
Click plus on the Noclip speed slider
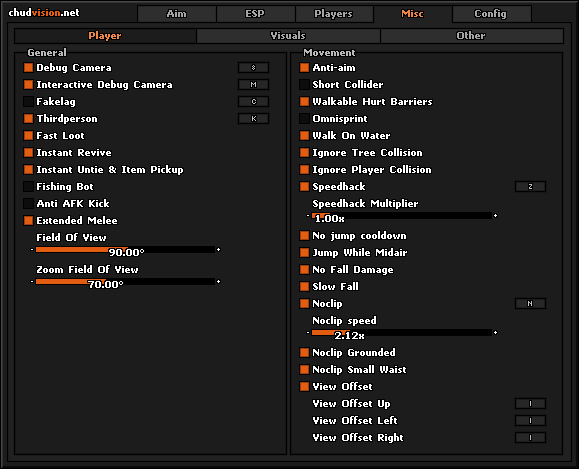pos(496,333)
